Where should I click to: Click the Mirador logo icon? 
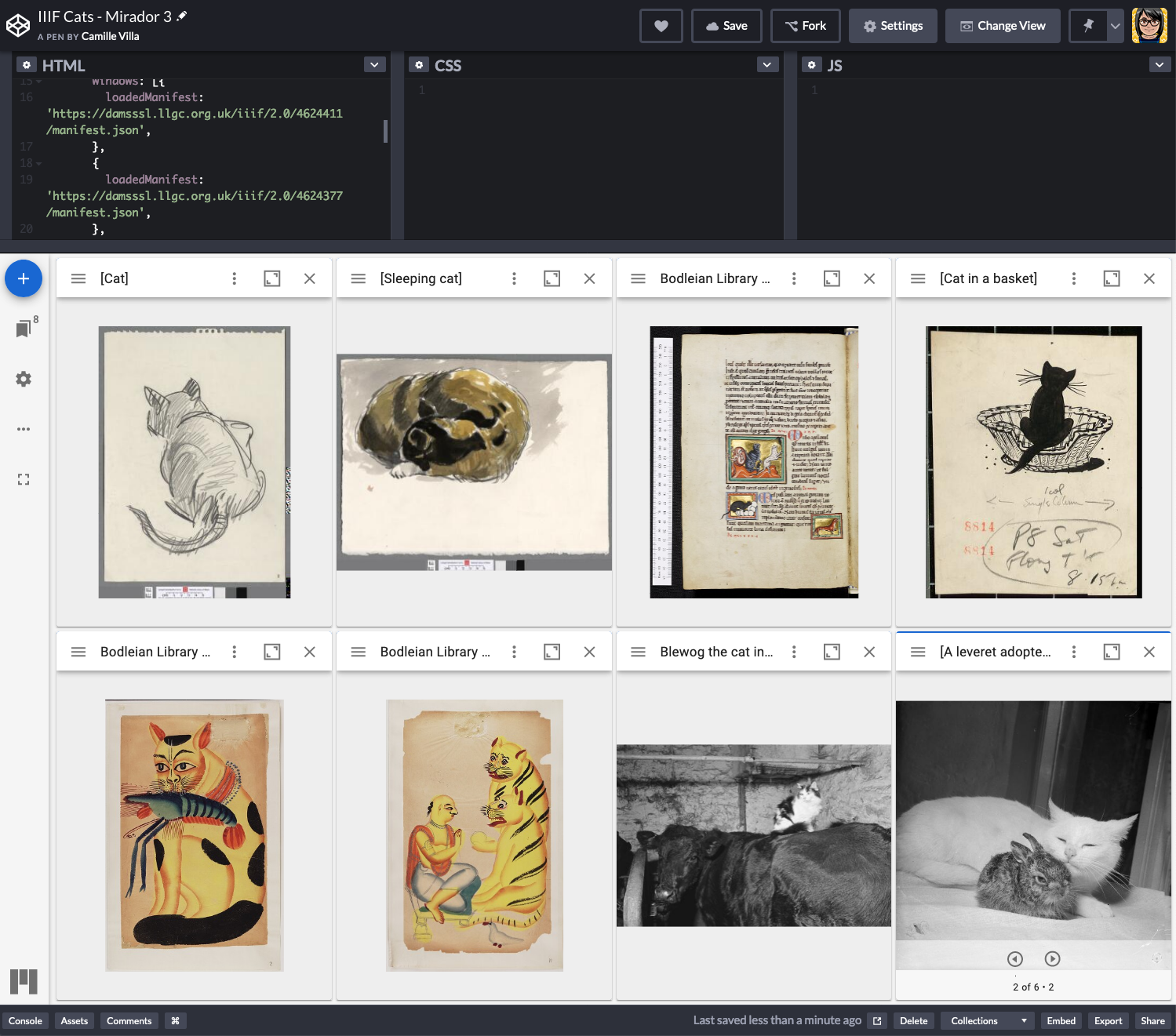[24, 981]
